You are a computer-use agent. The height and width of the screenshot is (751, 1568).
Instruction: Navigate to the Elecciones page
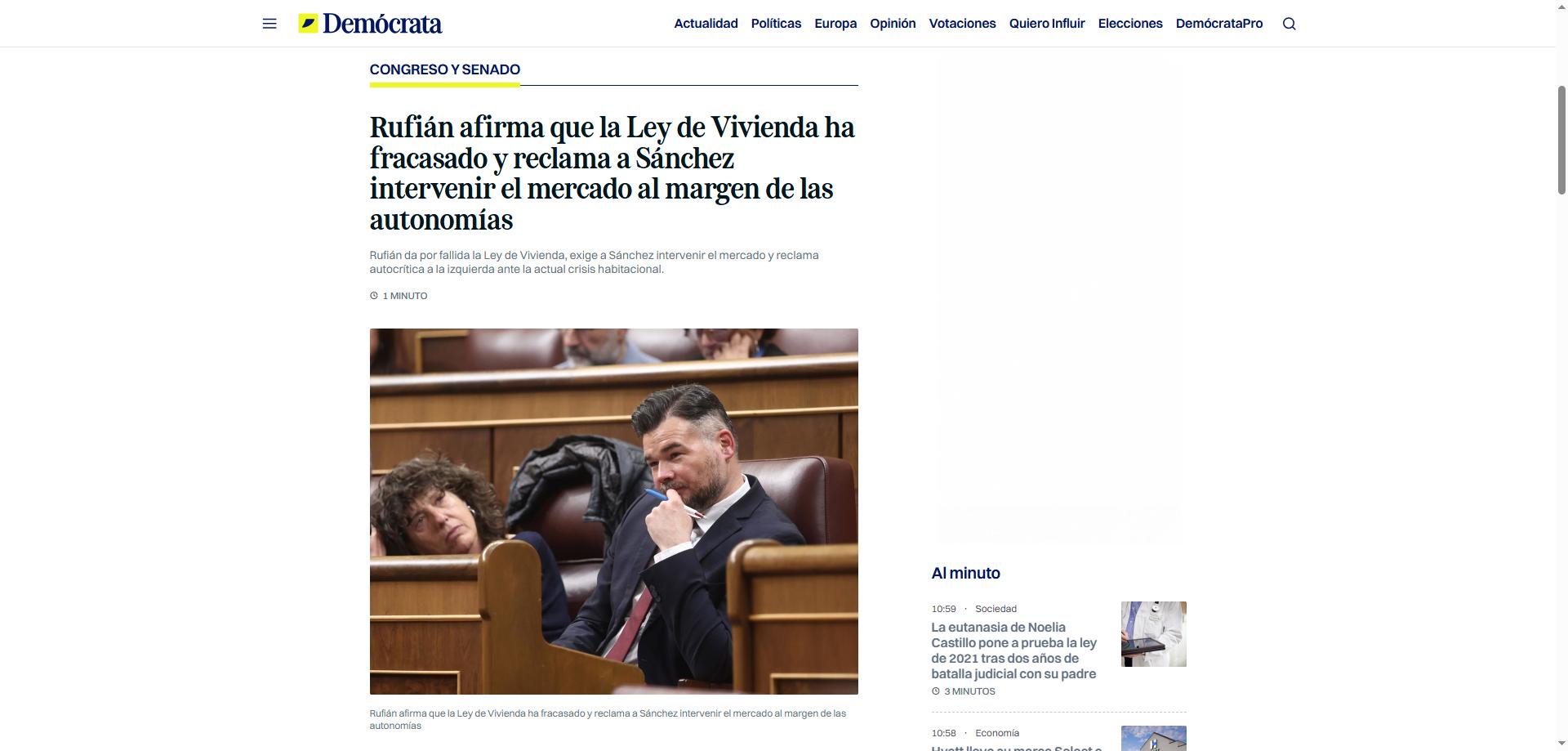[x=1129, y=24]
